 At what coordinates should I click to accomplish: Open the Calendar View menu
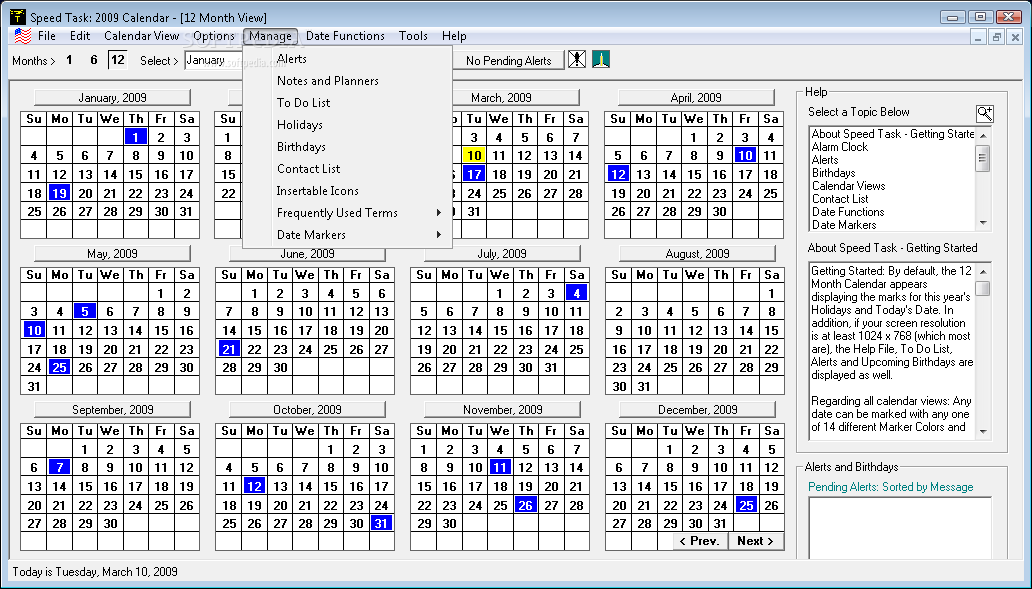pos(142,36)
